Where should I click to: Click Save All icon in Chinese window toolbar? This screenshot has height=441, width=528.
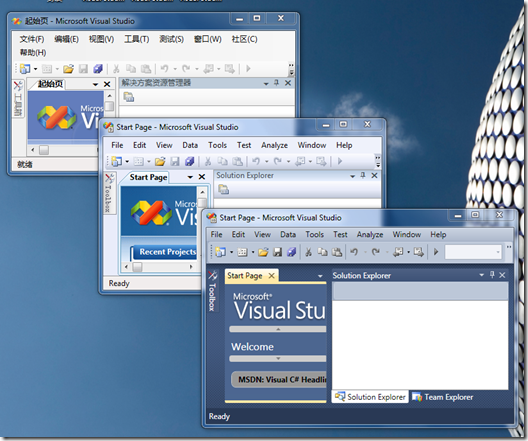coord(98,69)
